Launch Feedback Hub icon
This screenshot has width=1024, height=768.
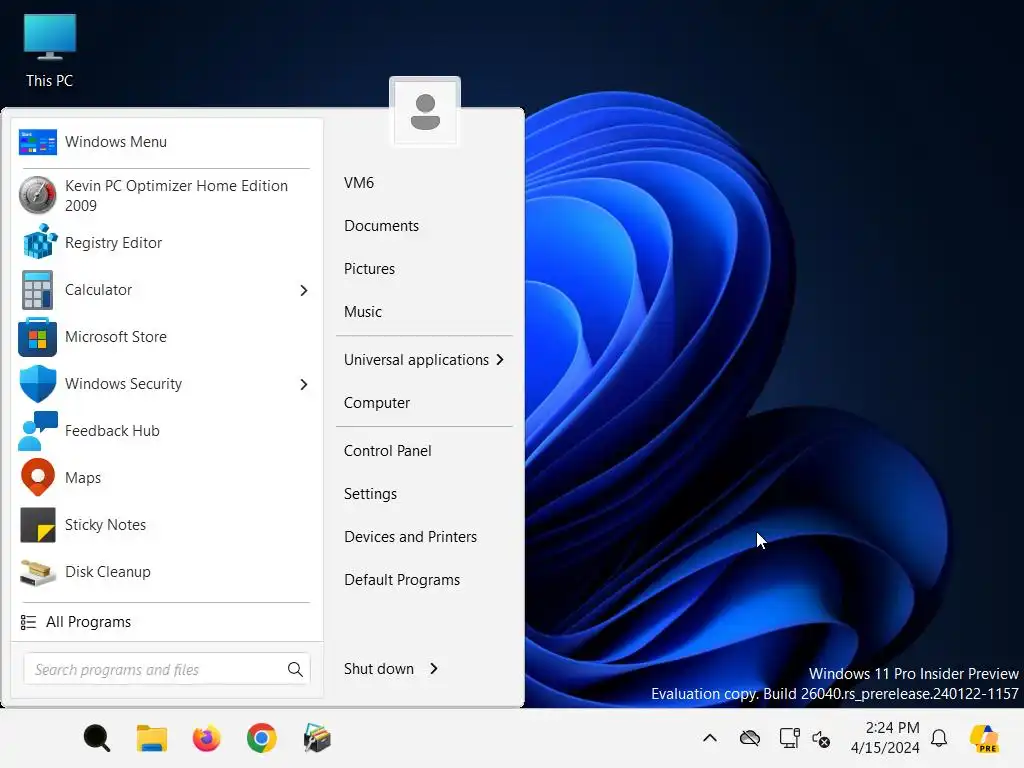point(38,431)
